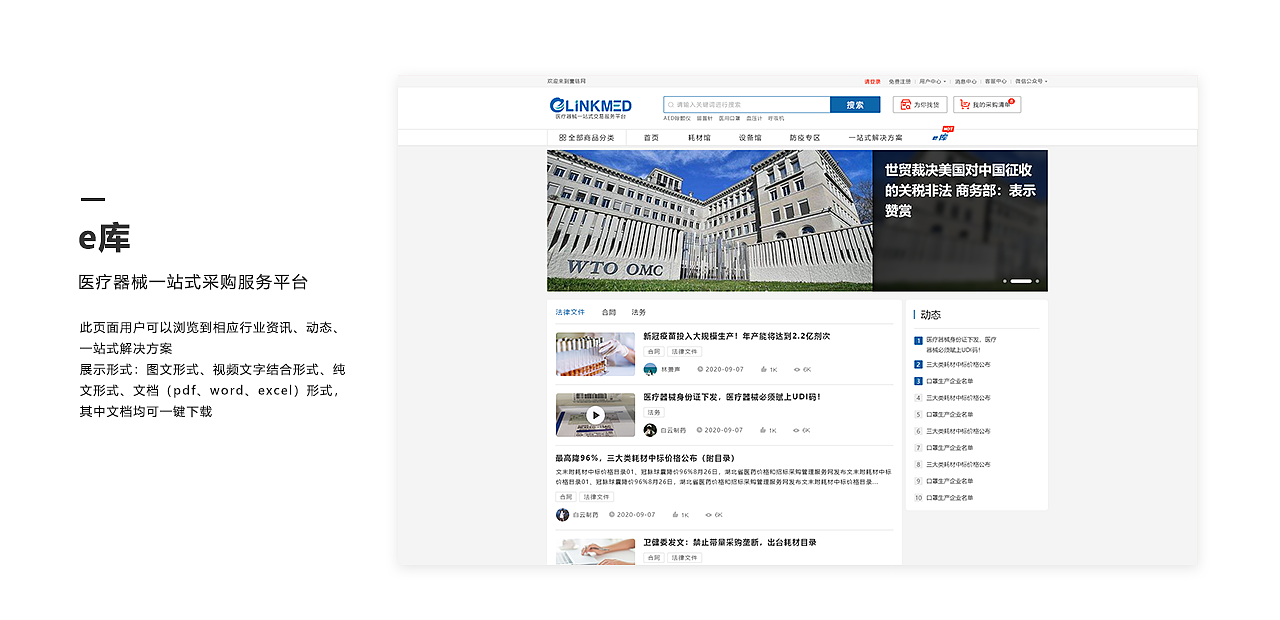The width and height of the screenshot is (1280, 620).
Task: Open 客服中心 in the top bar
Action: click(x=996, y=81)
